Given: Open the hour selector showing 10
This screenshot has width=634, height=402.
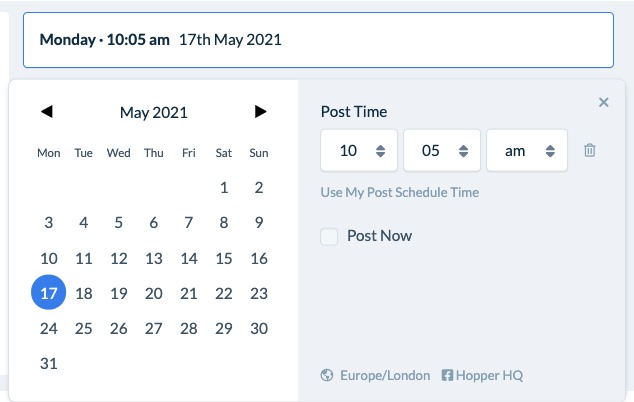Looking at the screenshot, I should pyautogui.click(x=359, y=150).
